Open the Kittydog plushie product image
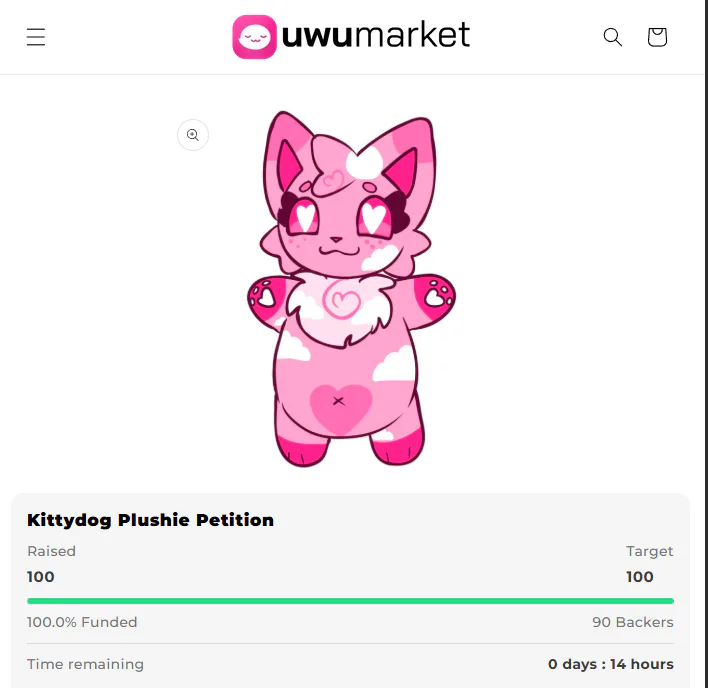This screenshot has height=688, width=708. [351, 288]
